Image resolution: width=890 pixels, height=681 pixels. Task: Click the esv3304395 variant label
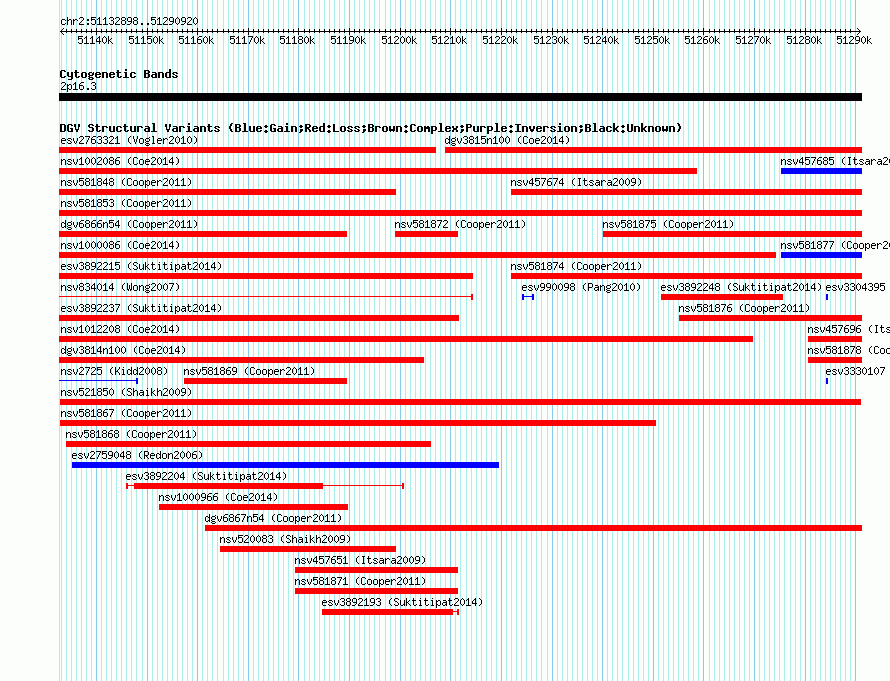click(x=855, y=287)
